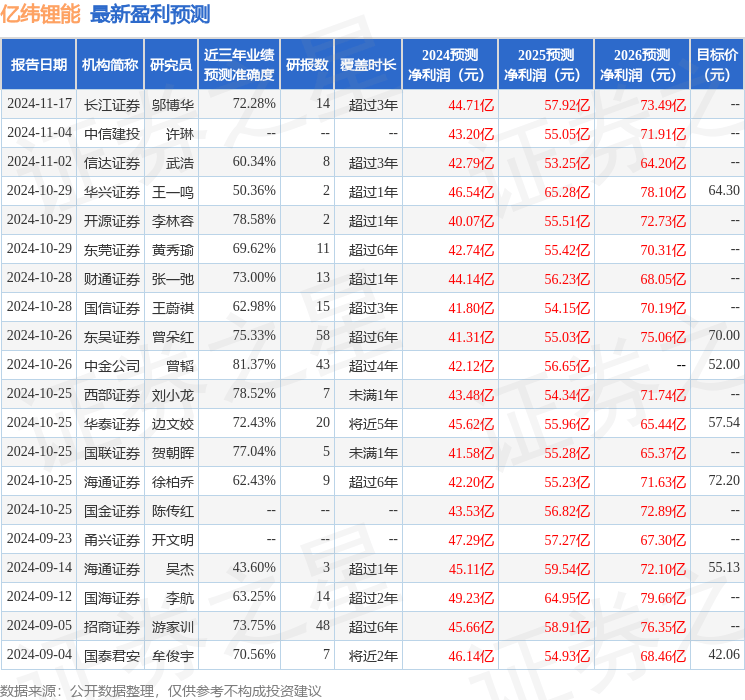The height and width of the screenshot is (700, 745).
Task: Click the 2025预测净利润 column header
Action: 546,65
